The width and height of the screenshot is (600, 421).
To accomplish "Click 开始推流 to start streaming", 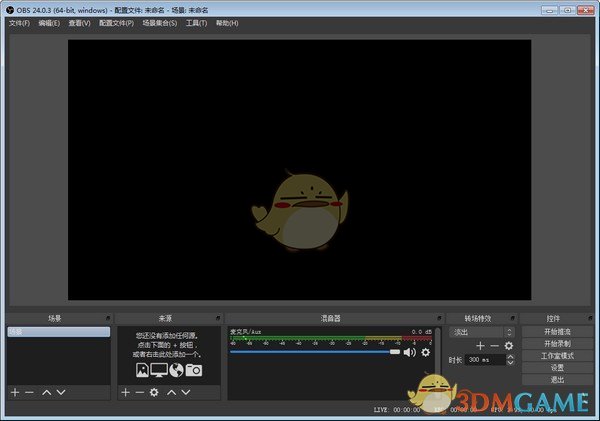I will coord(557,331).
